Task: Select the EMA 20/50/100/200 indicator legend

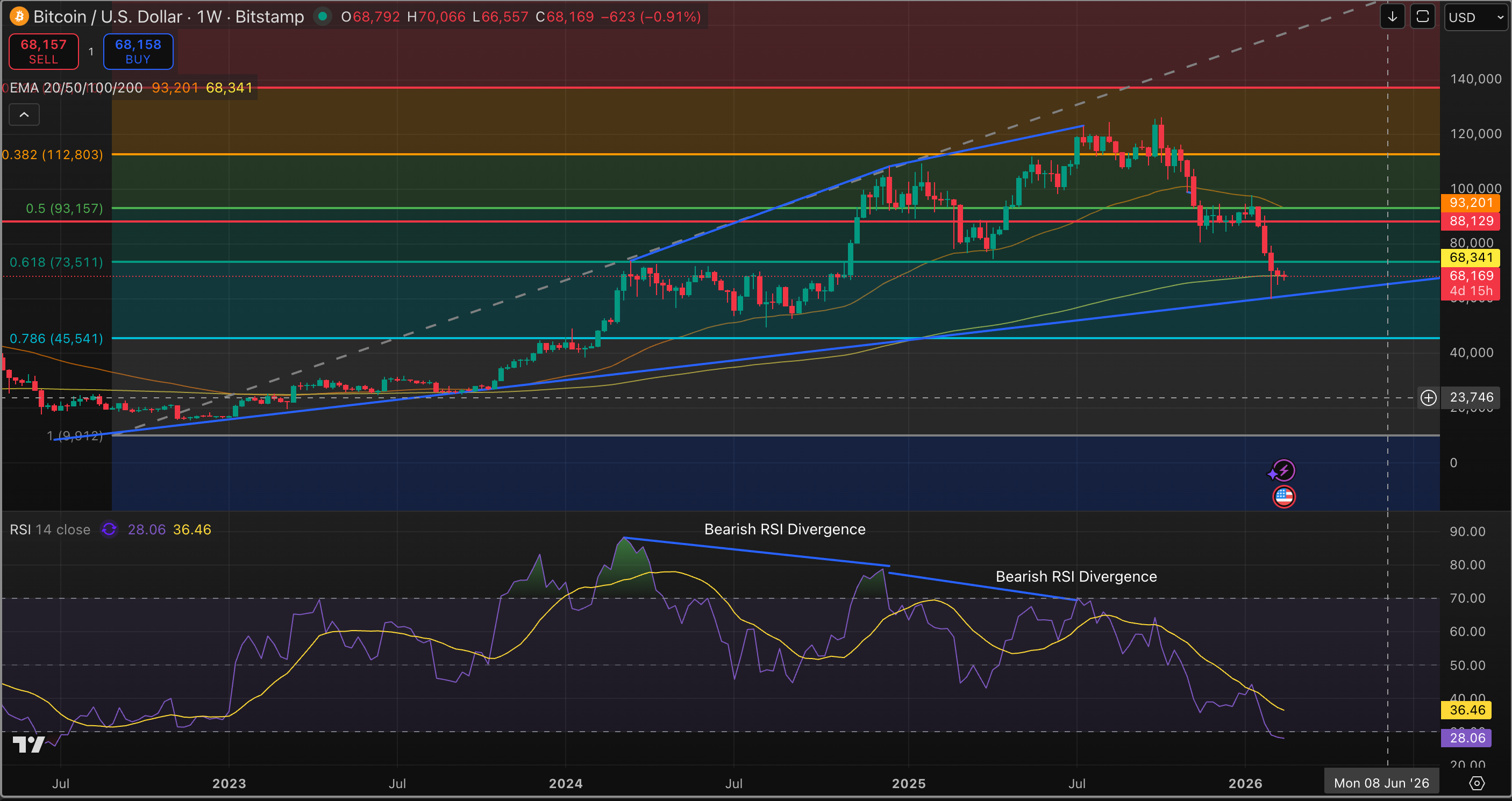Action: tap(76, 88)
